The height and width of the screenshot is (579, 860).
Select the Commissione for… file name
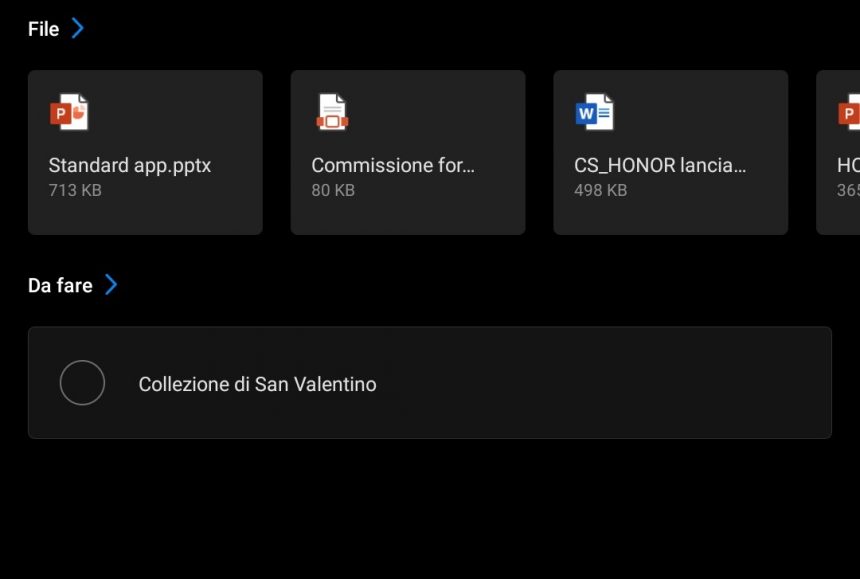point(393,165)
